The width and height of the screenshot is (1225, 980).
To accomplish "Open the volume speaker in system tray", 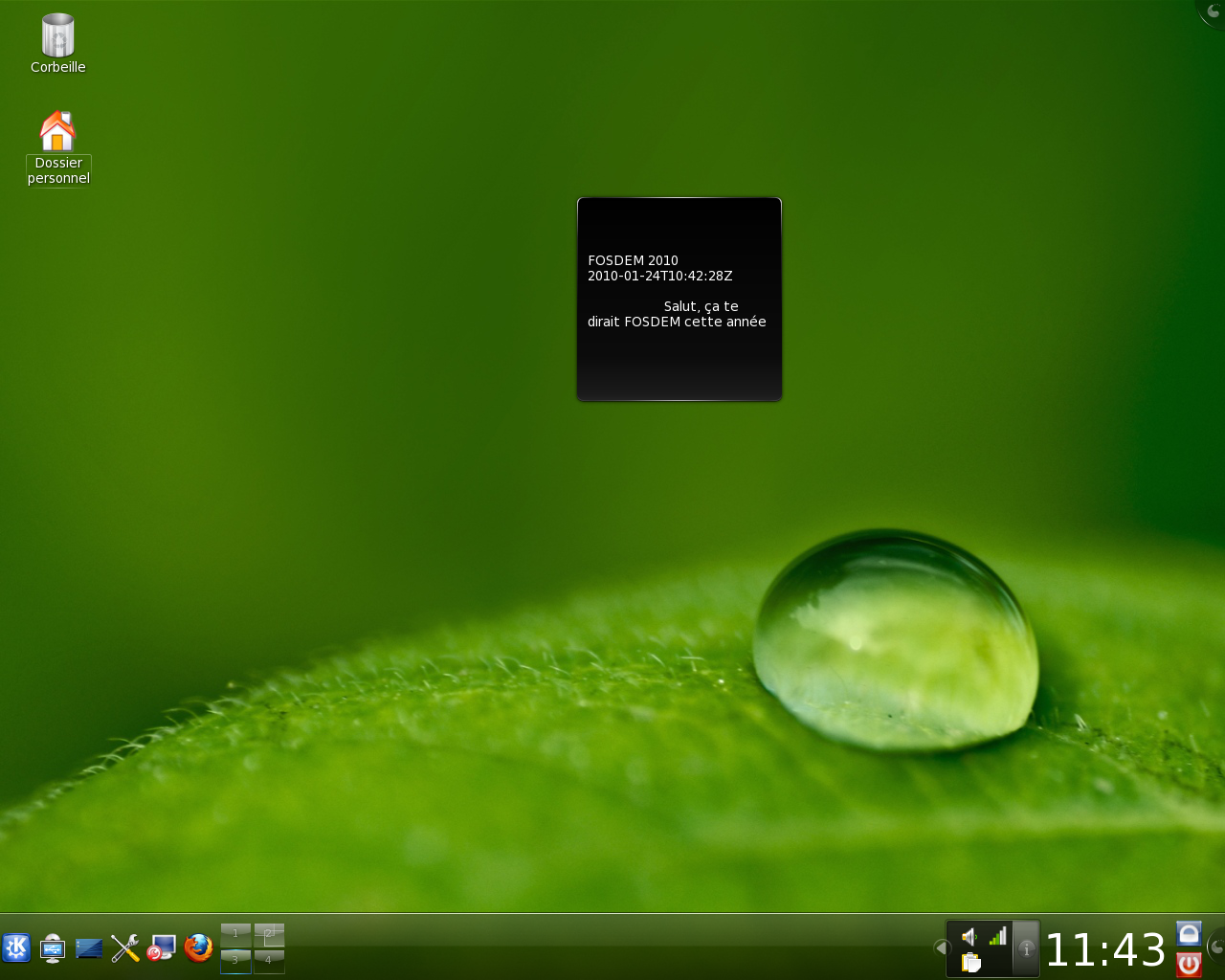I will tap(969, 937).
